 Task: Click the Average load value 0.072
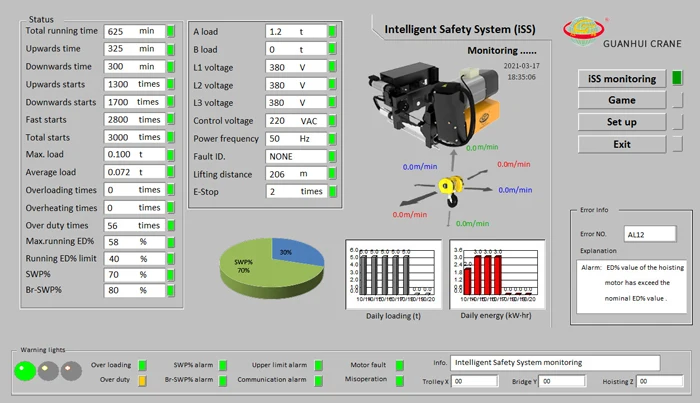[x=134, y=172]
